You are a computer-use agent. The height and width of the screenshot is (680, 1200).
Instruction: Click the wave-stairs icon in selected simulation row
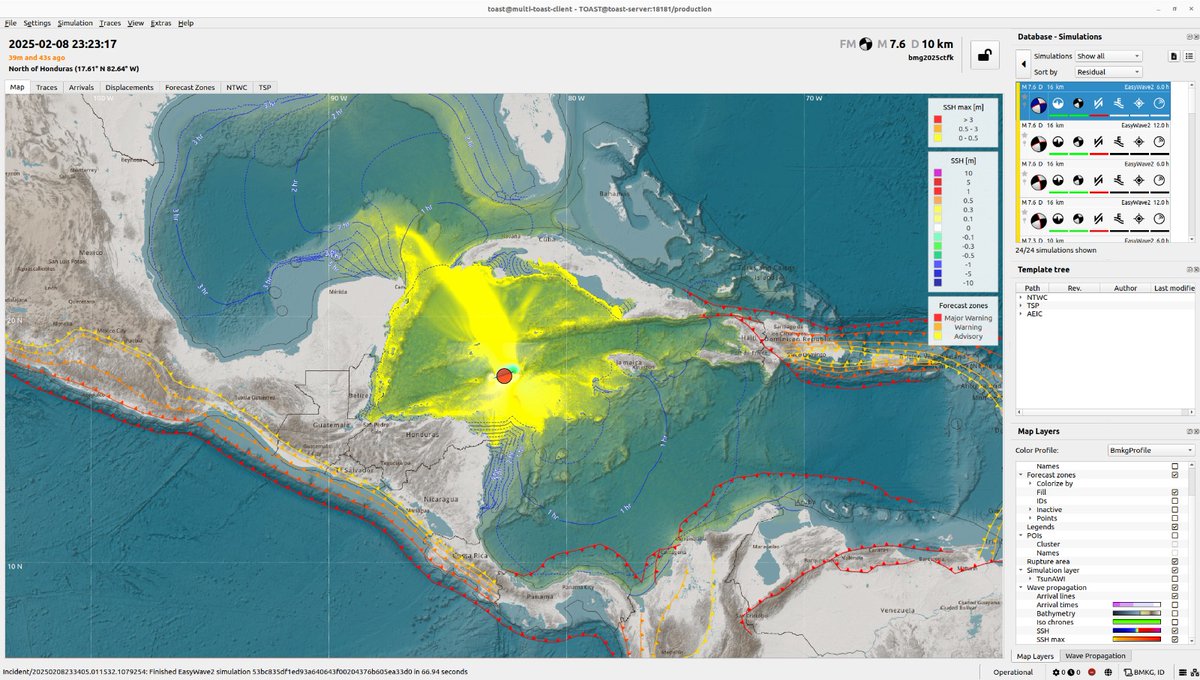click(1119, 104)
